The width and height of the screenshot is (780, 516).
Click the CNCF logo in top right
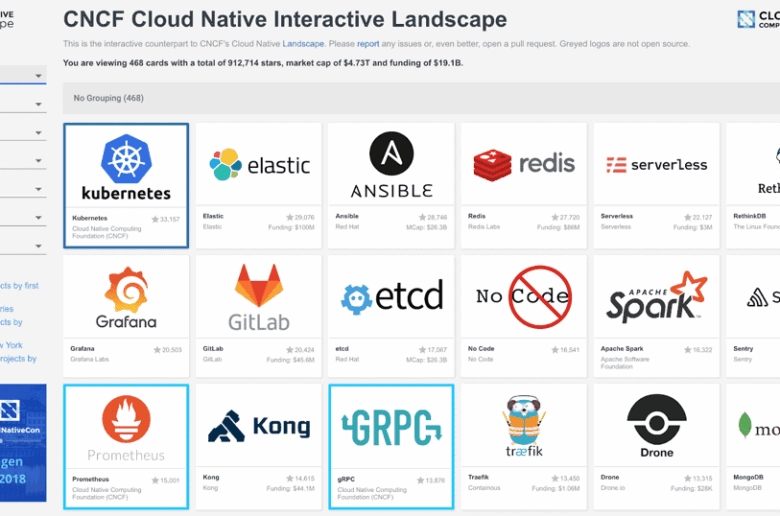758,19
